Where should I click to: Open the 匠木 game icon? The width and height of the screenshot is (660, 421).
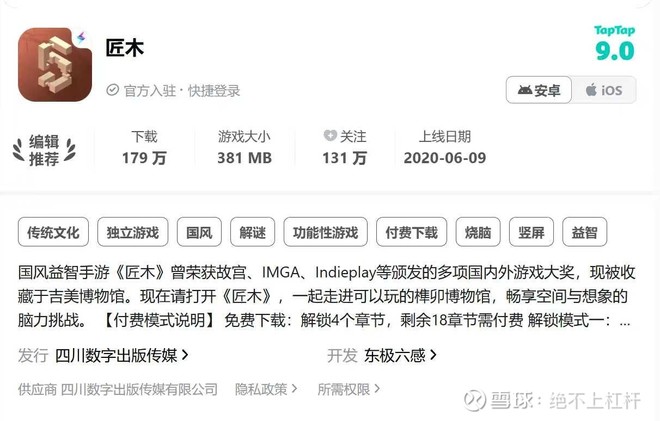click(x=55, y=64)
